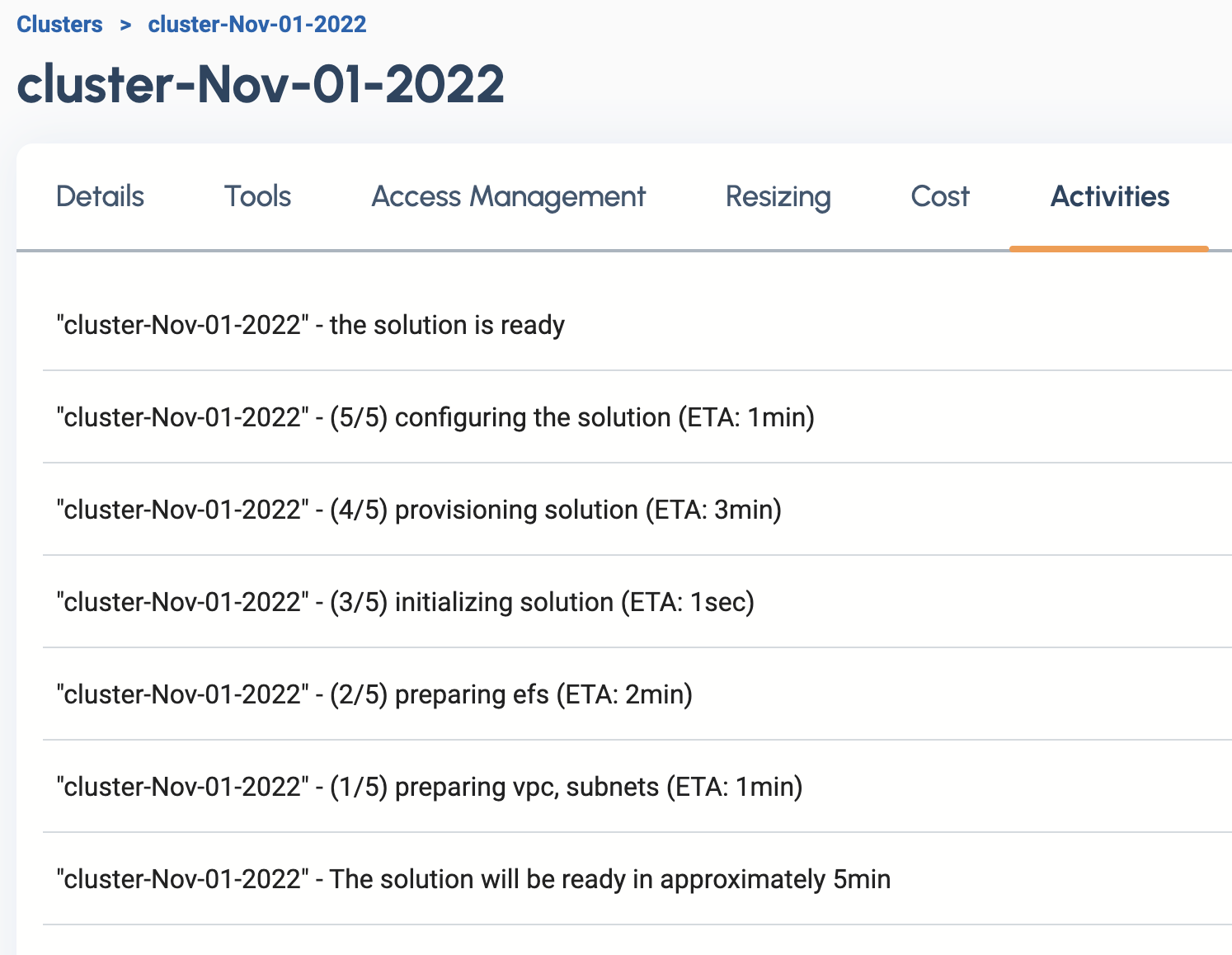Click the '(1/5) preparing vpc, subnets' row
This screenshot has width=1232, height=955.
tap(429, 787)
